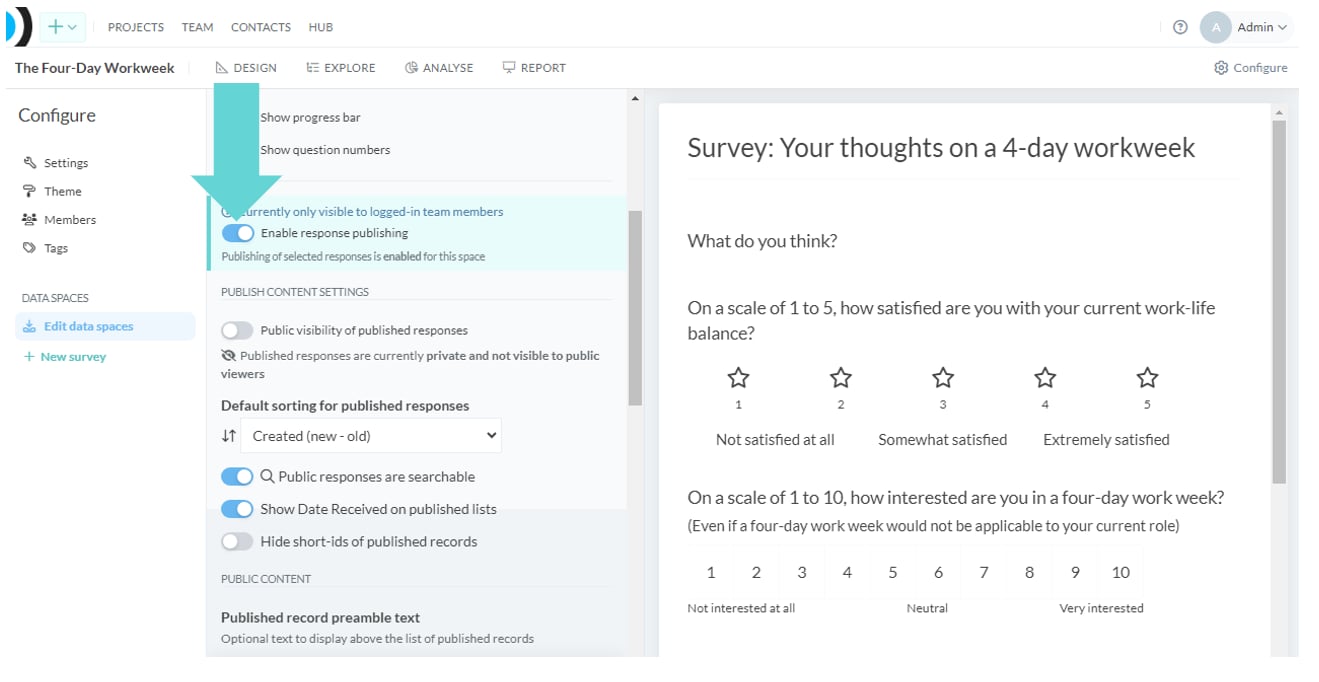Image resolution: width=1319 pixels, height=682 pixels.
Task: Switch to the EXPLORE tab
Action: click(341, 68)
